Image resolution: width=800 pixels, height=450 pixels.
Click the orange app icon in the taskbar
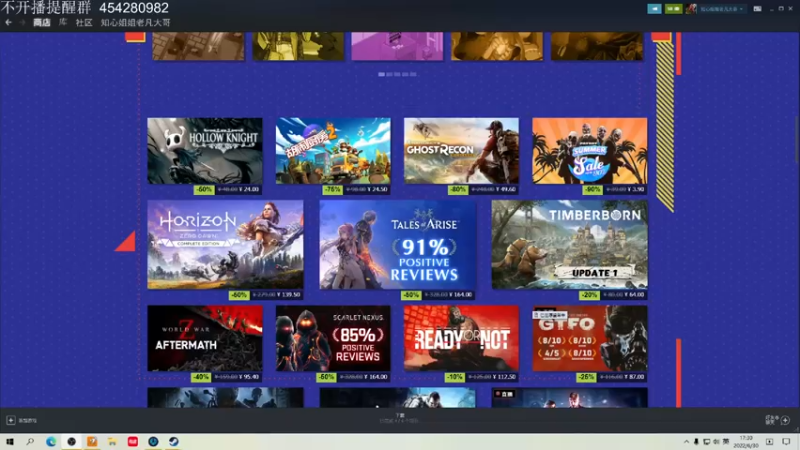tap(92, 442)
